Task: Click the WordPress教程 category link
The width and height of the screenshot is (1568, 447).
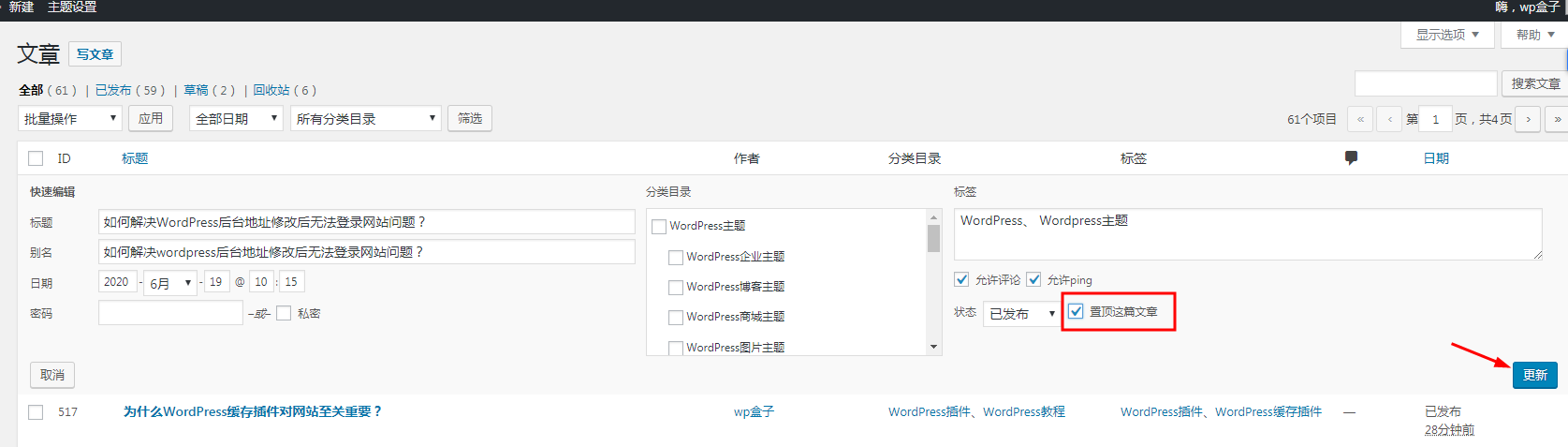Action: [x=1024, y=411]
